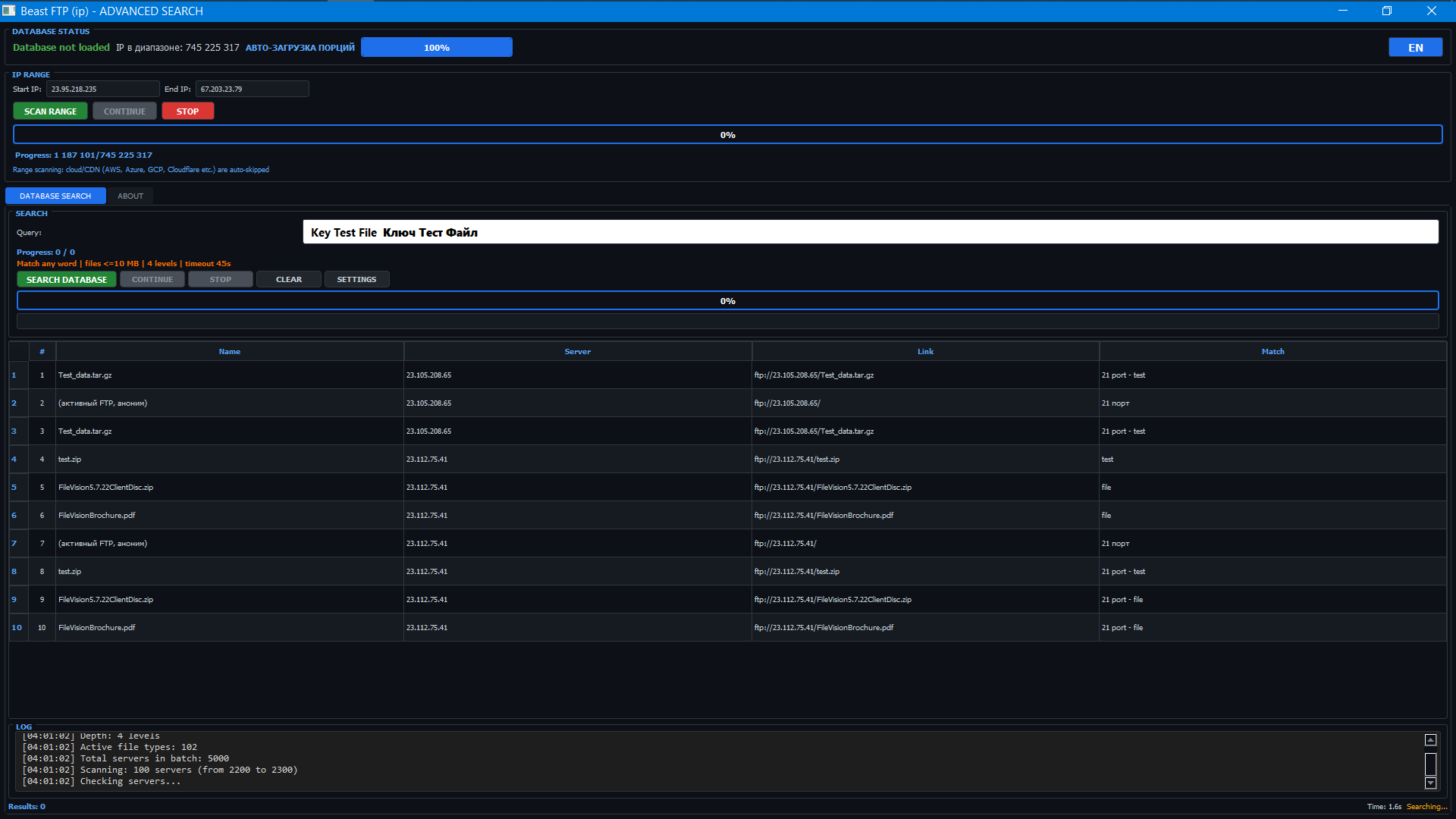This screenshot has height=819, width=1456.
Task: Start scanning with SCAN RANGE button
Action: (x=50, y=111)
